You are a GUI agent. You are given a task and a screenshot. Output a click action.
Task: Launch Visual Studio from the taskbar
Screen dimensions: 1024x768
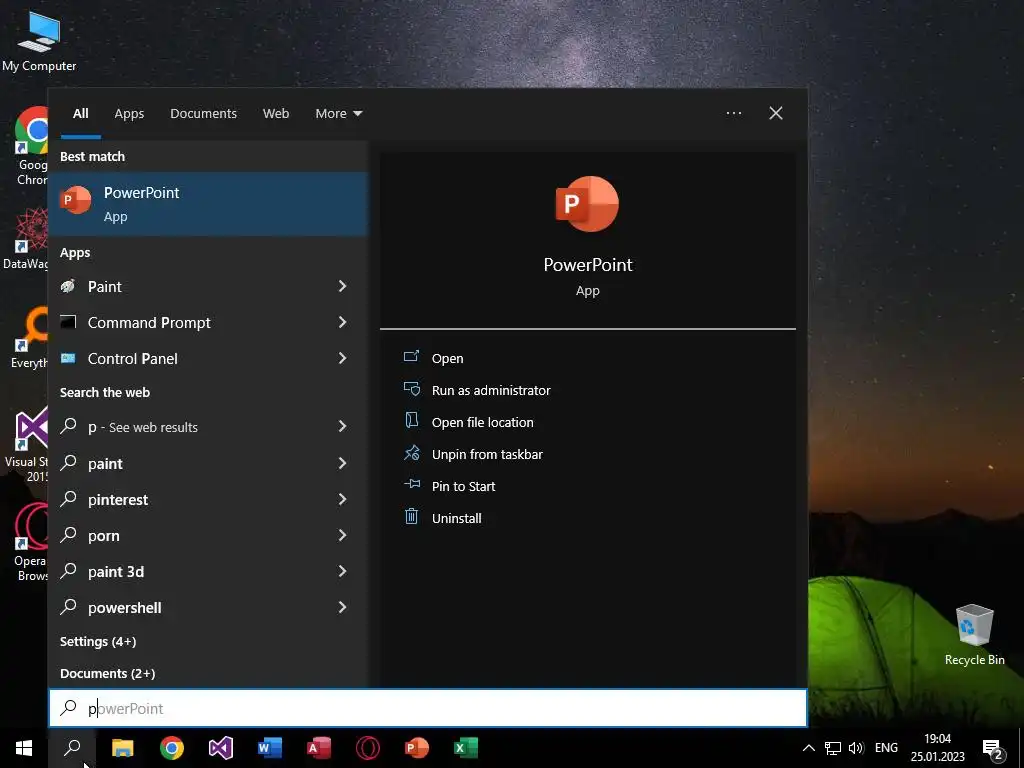221,748
